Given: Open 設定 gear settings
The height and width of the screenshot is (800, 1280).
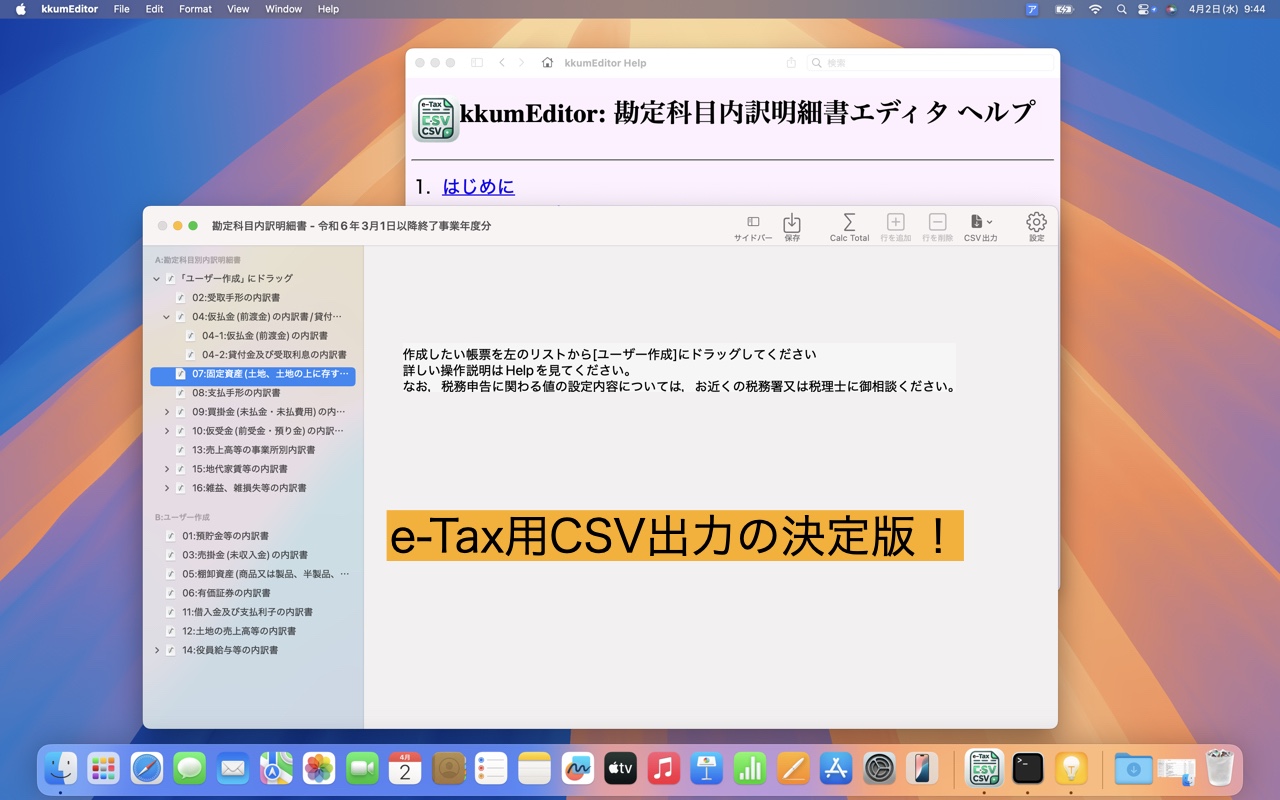Looking at the screenshot, I should (1037, 227).
